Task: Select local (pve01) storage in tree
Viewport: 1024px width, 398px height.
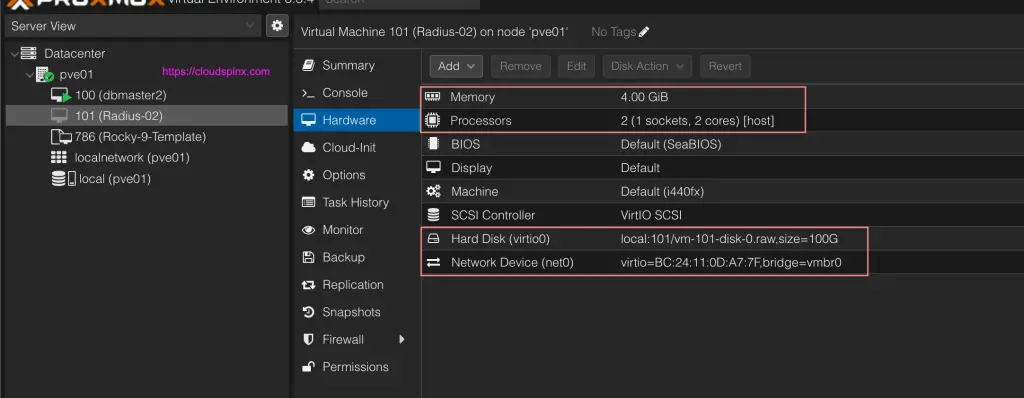Action: (147, 178)
